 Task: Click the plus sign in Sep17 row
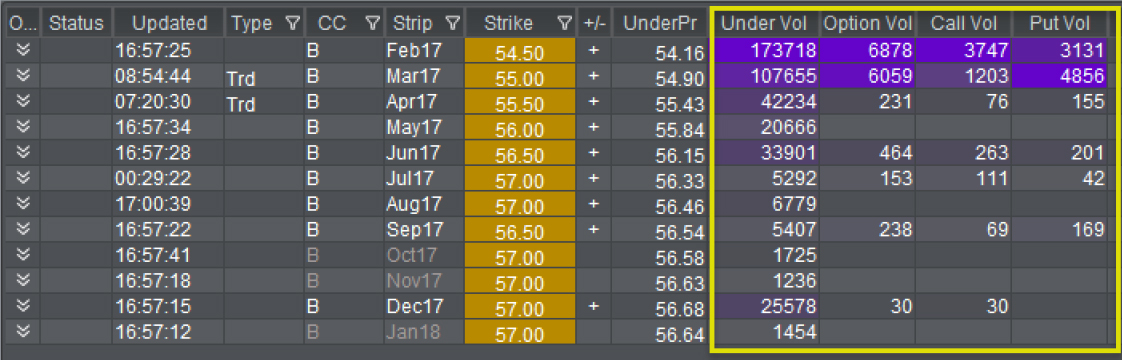click(593, 230)
